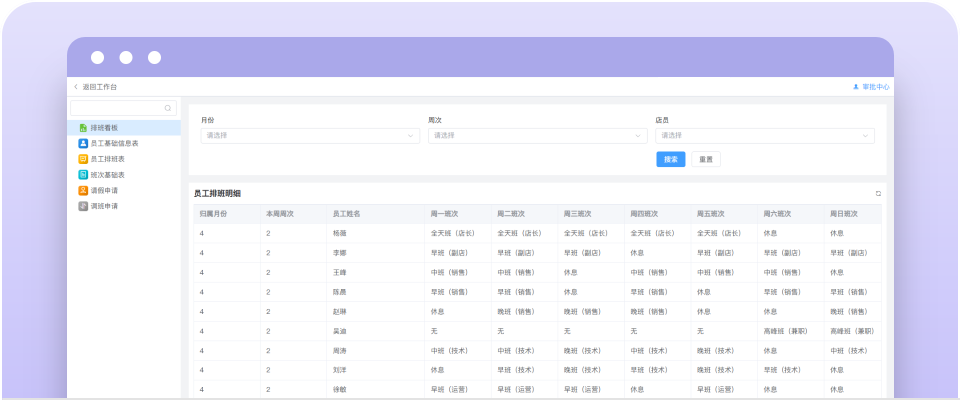Select employee name 杨薇 in the table
Viewport: 960px width, 400px height.
tap(340, 233)
